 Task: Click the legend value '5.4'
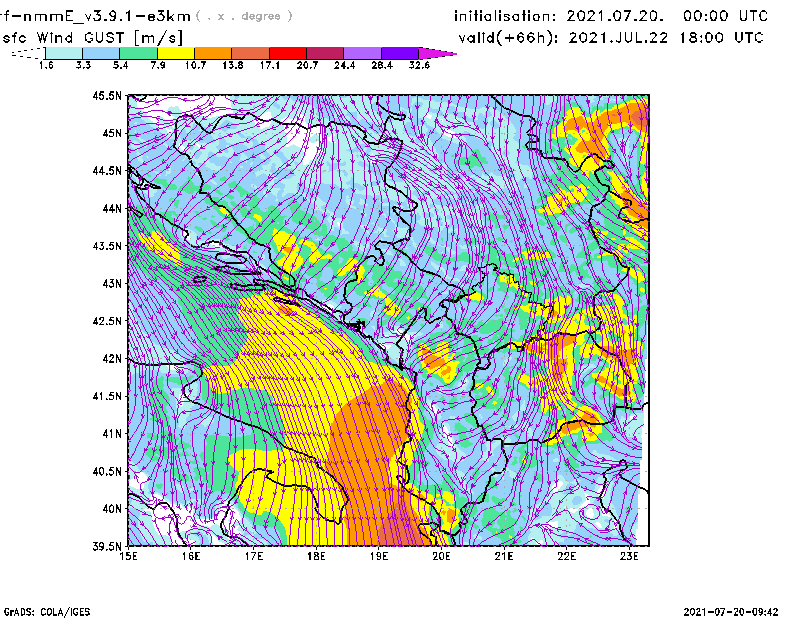[120, 65]
